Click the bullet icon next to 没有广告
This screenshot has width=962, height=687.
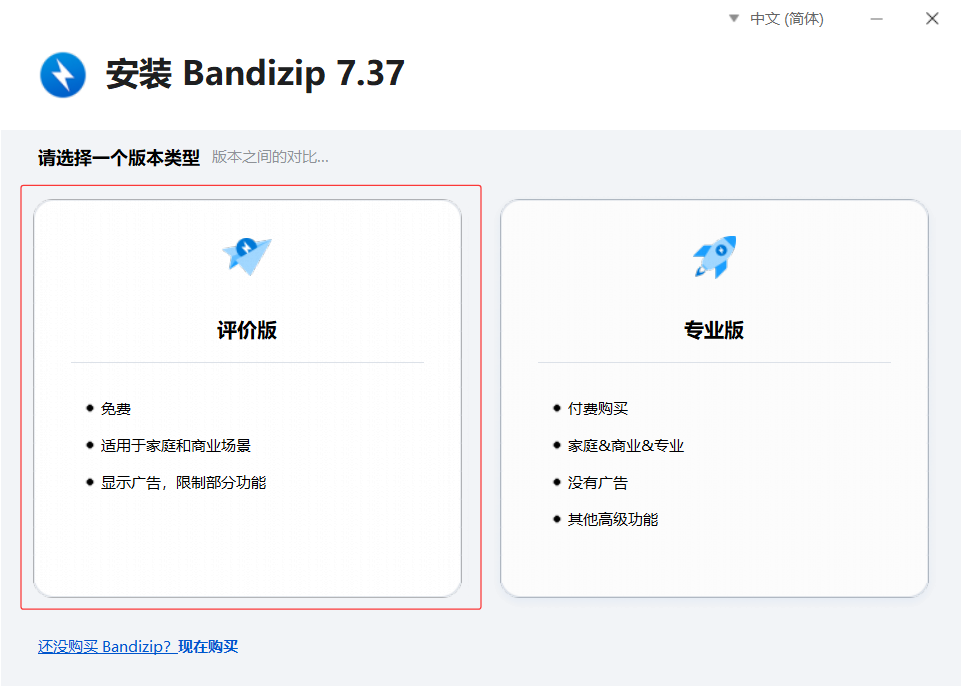tap(556, 482)
